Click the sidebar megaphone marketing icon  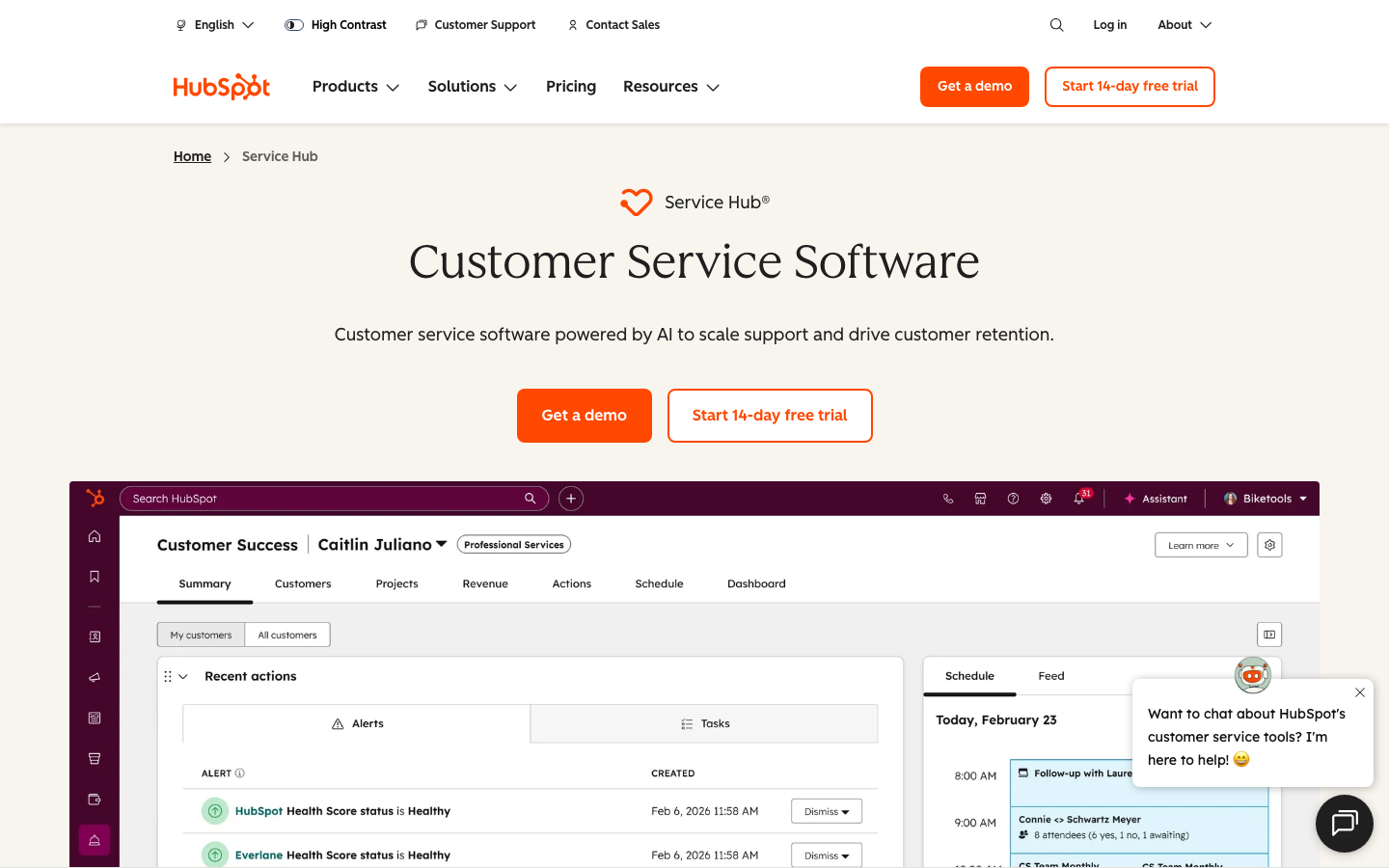point(95,677)
